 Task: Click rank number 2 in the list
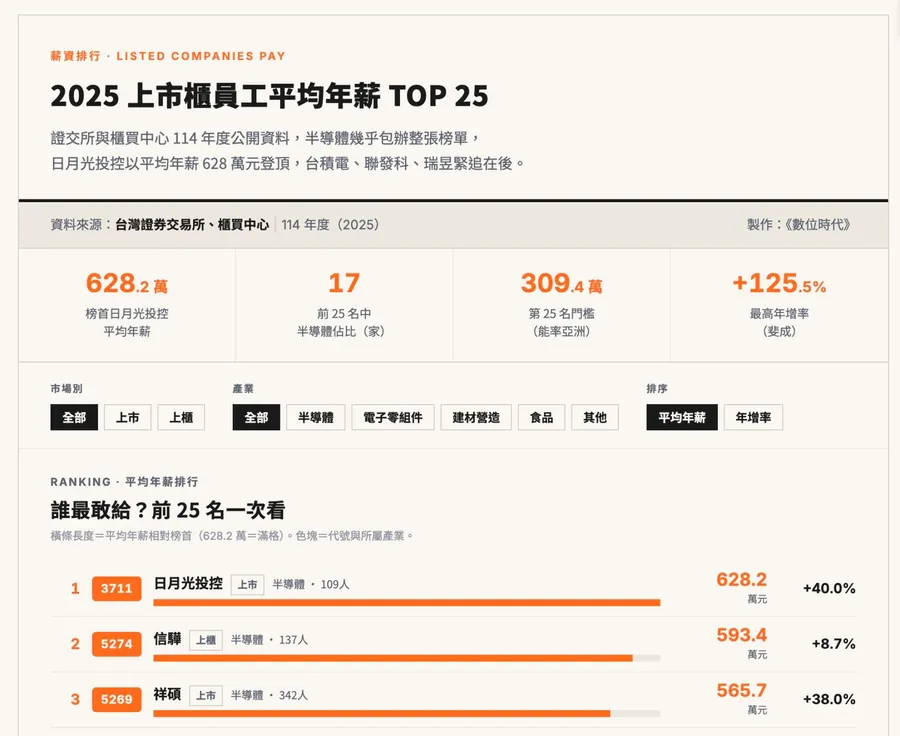click(x=75, y=644)
